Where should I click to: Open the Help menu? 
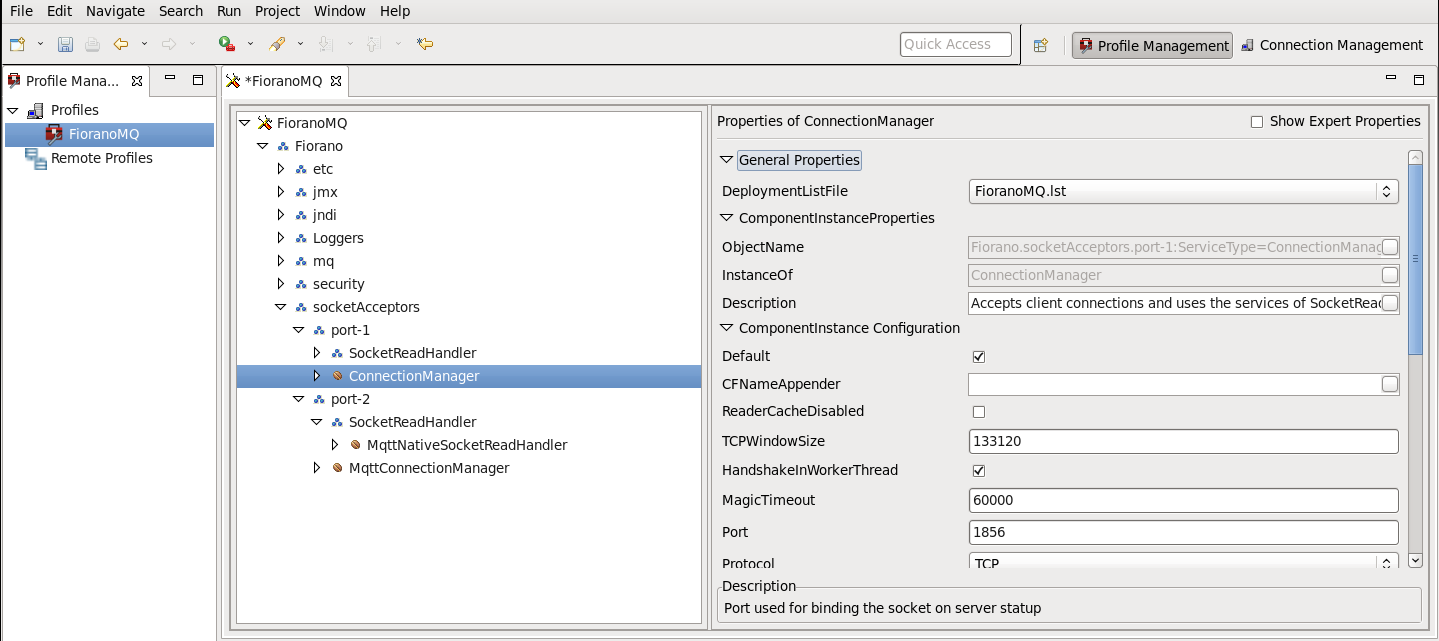tap(395, 11)
